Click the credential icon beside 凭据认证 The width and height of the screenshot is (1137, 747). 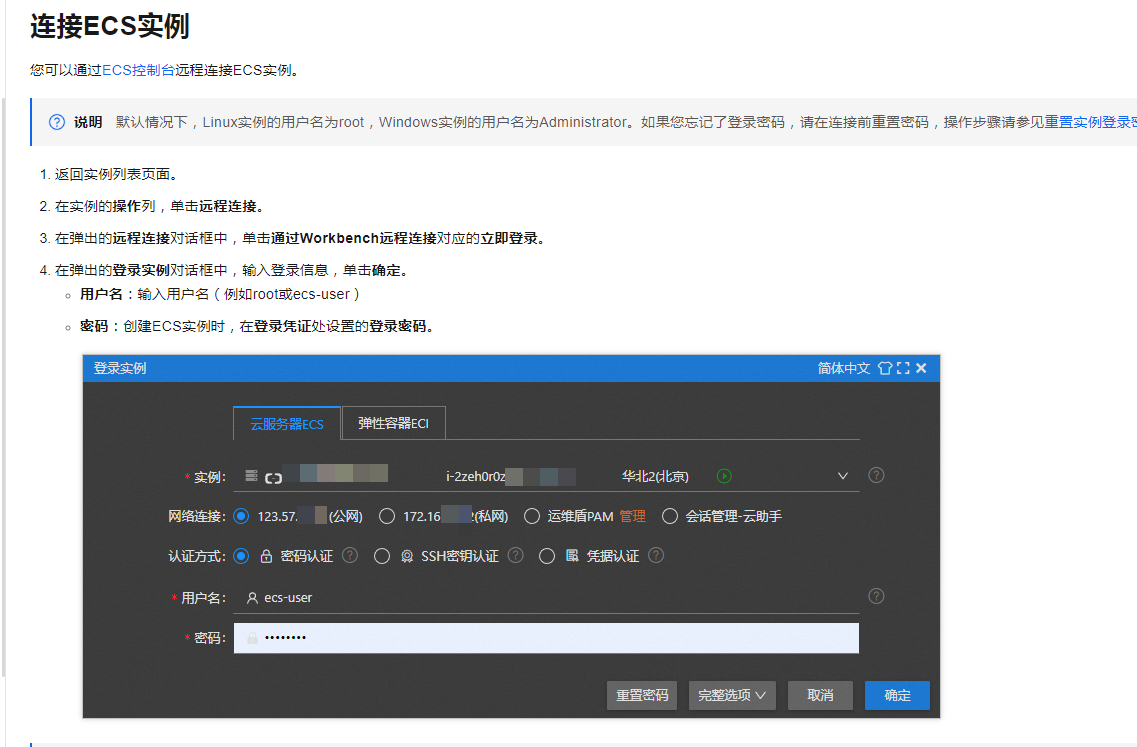(572, 556)
